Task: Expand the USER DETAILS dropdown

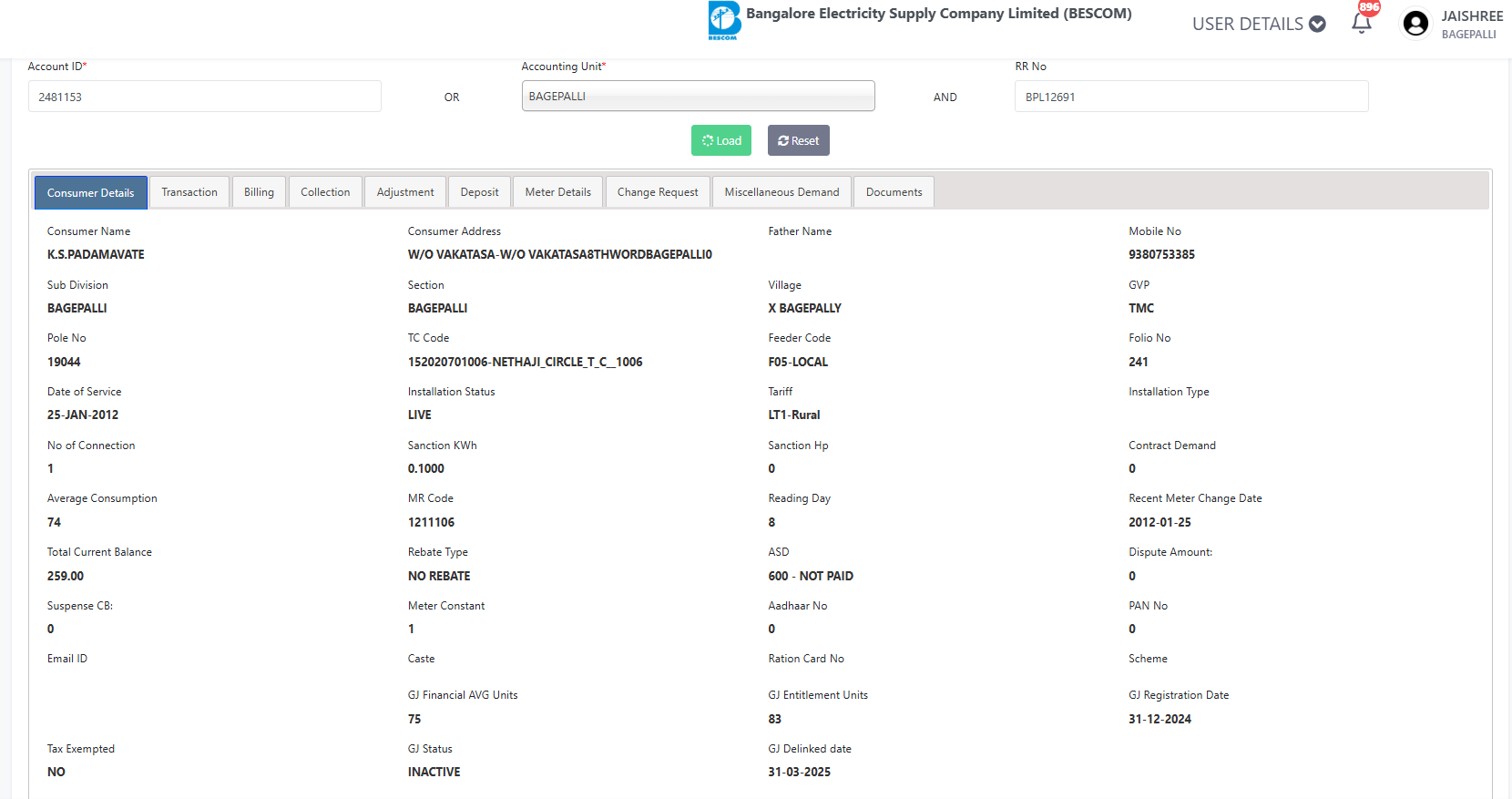Action: 1259,24
